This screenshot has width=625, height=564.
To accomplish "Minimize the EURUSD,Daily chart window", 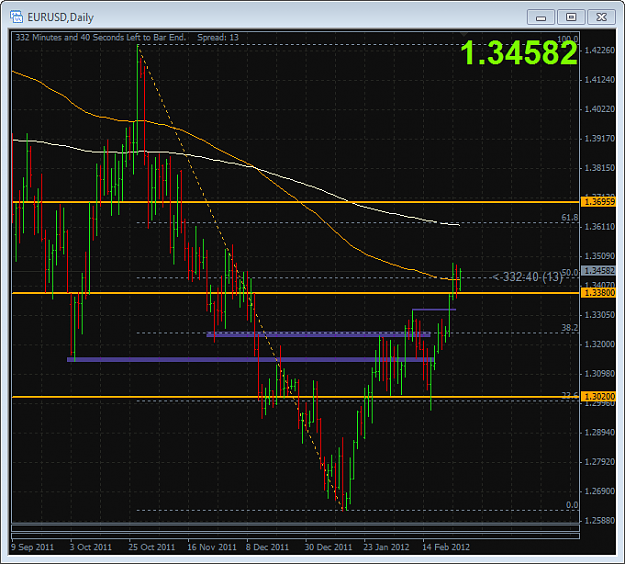I will click(x=540, y=17).
